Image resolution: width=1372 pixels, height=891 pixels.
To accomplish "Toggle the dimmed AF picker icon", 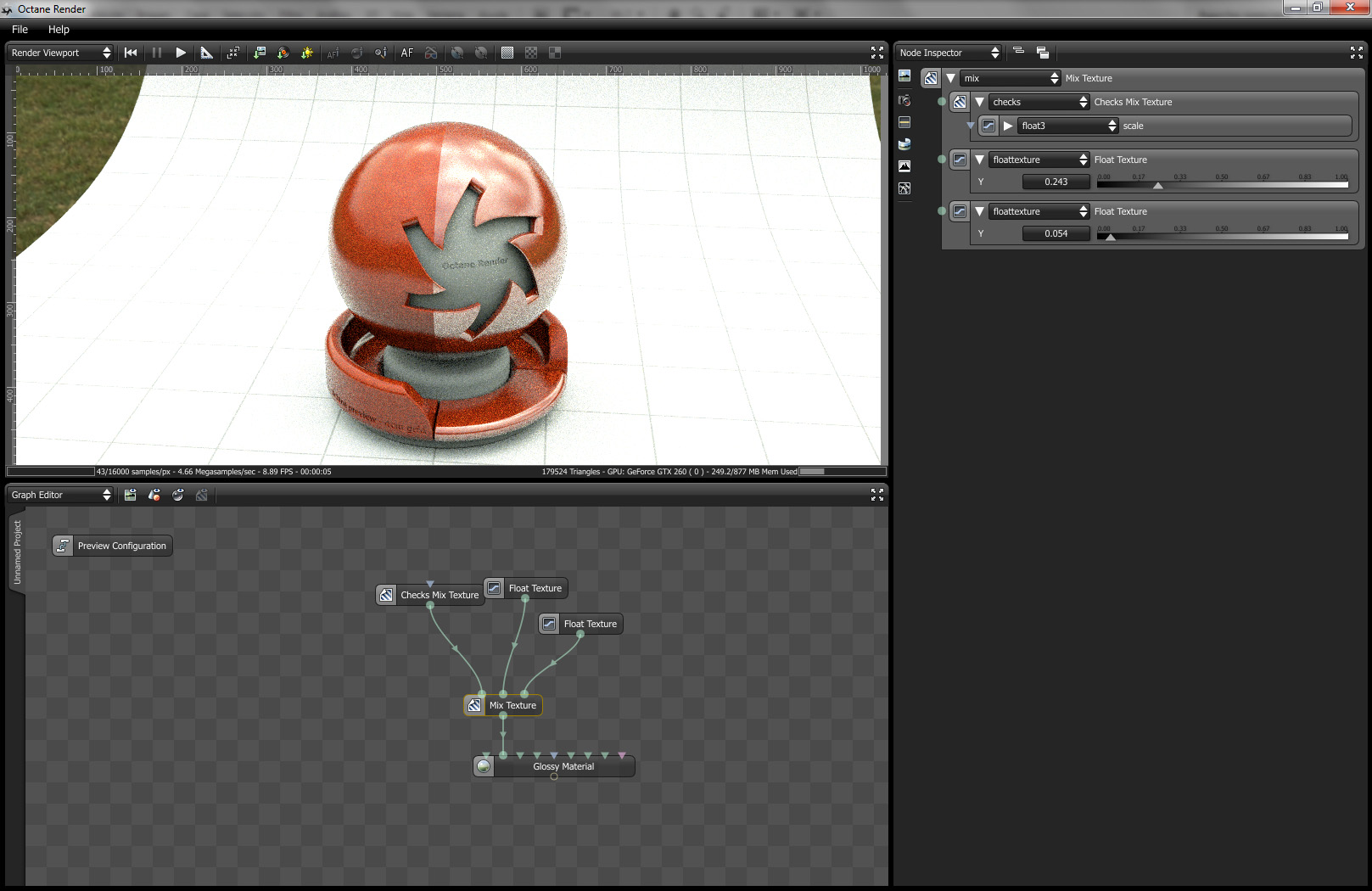I will coord(333,53).
